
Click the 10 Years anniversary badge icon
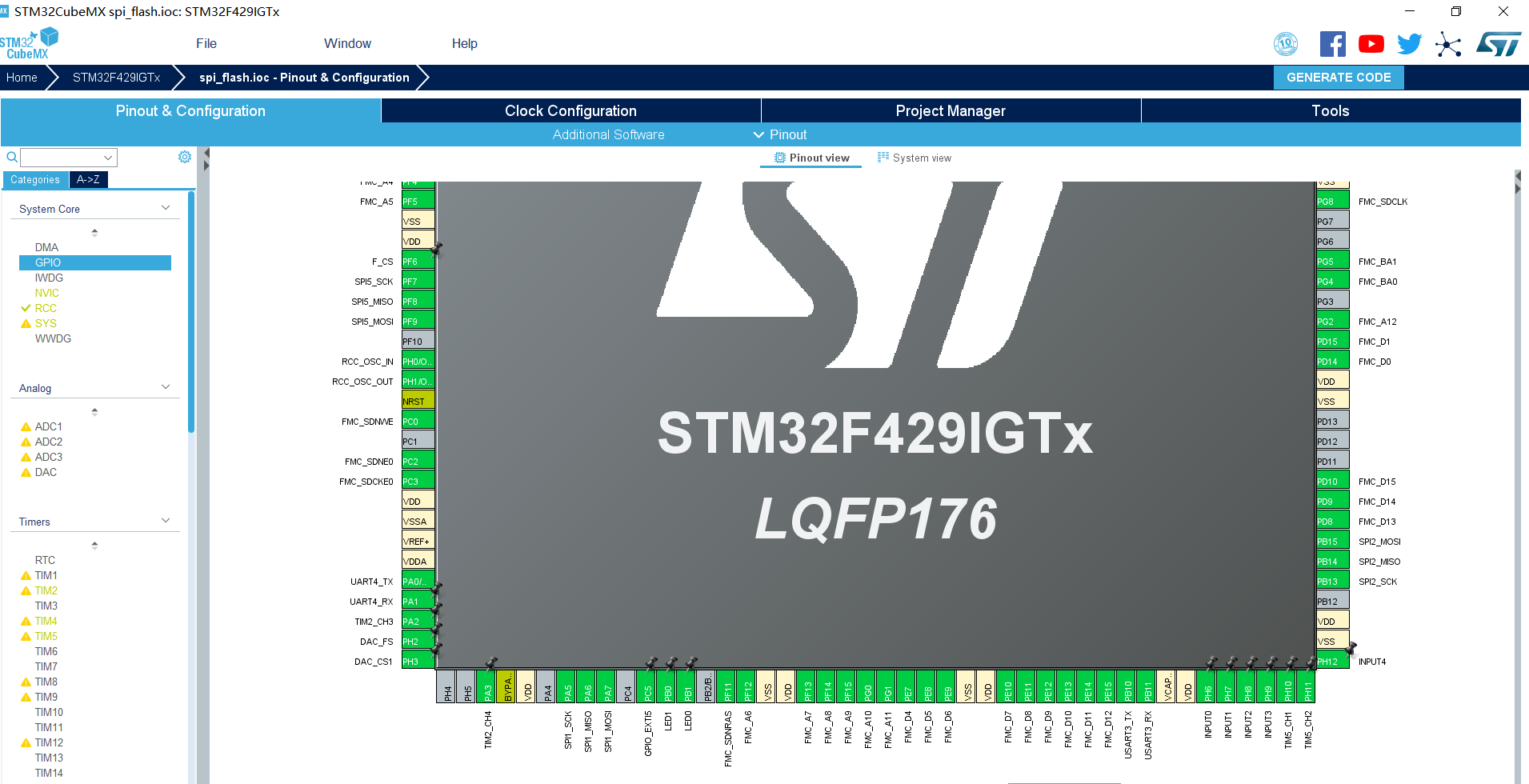1286,44
